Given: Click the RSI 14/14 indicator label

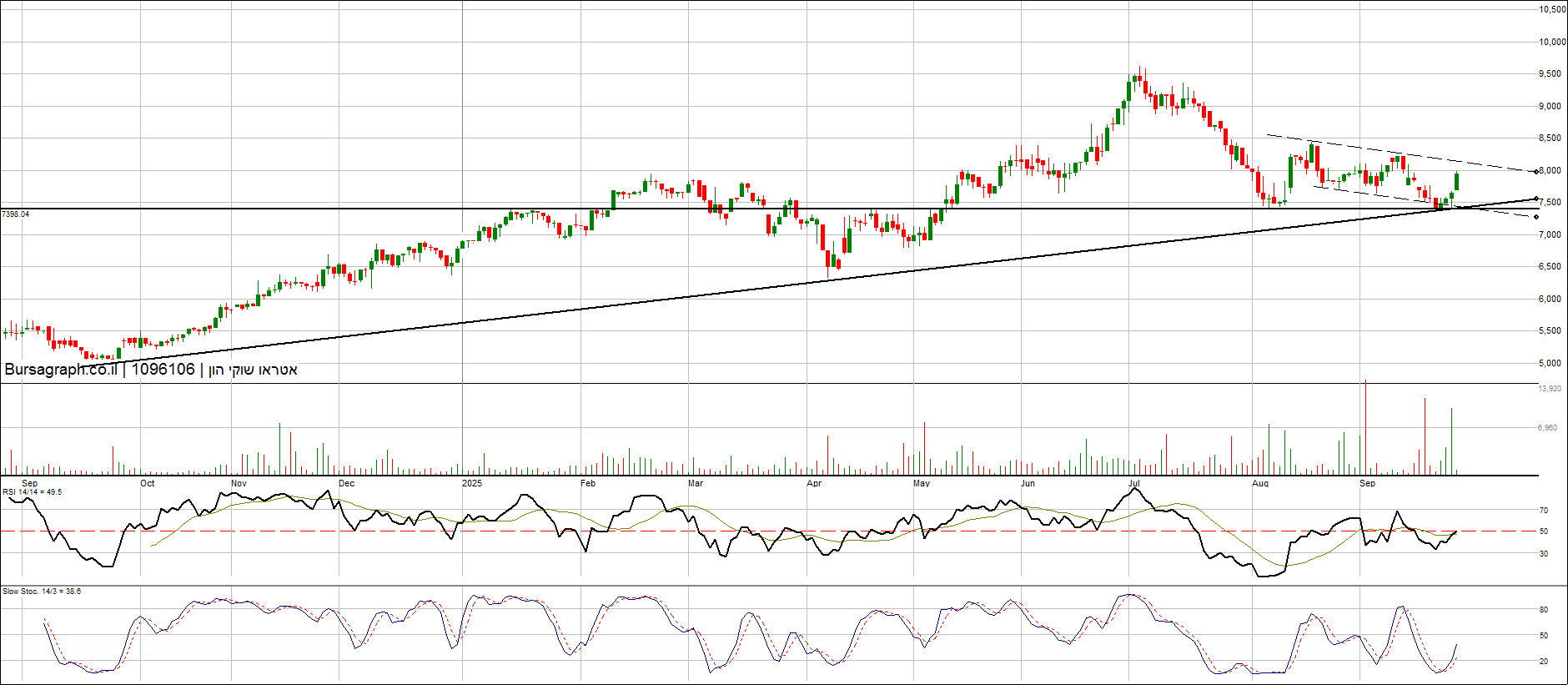Looking at the screenshot, I should point(32,492).
